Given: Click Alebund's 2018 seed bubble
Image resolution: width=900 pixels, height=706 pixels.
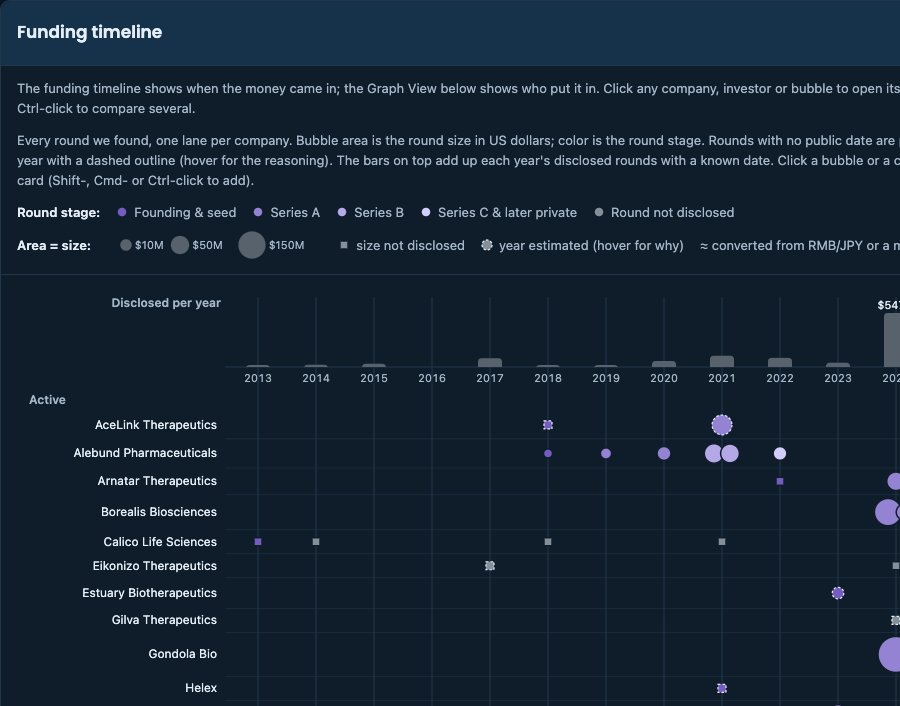Looking at the screenshot, I should [x=548, y=453].
